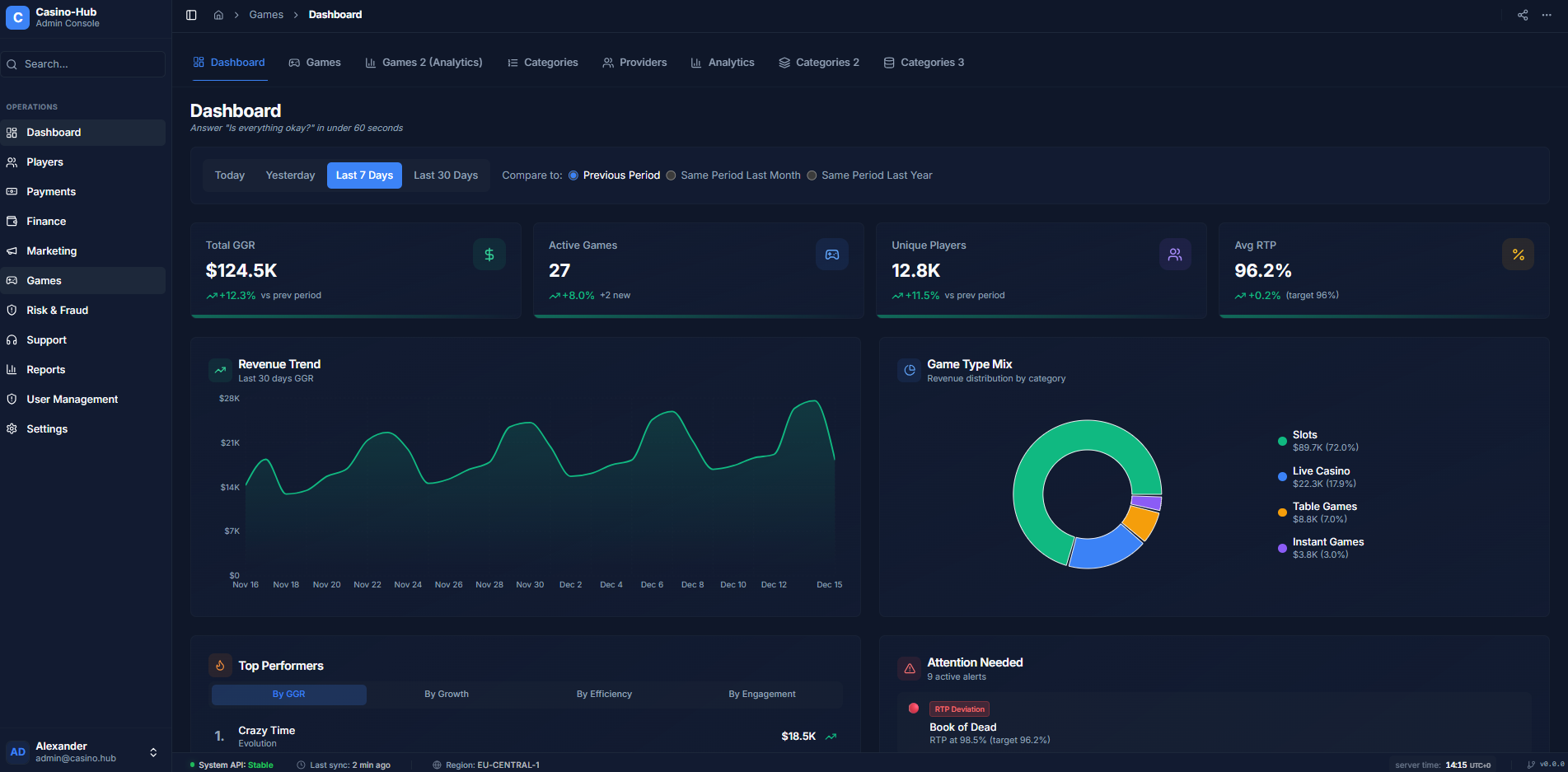Select the Last 30 Days filter

445,175
